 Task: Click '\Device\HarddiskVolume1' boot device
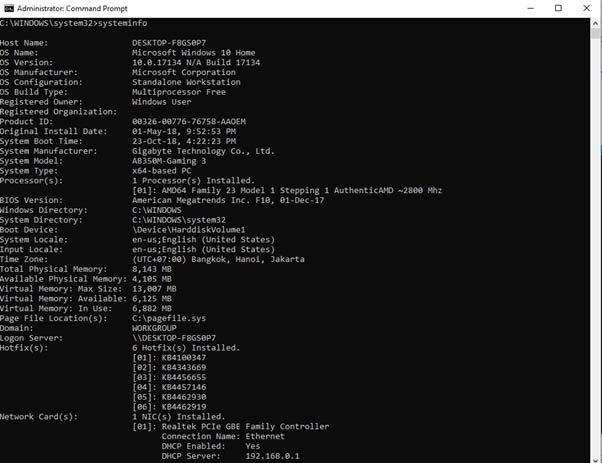pos(189,230)
